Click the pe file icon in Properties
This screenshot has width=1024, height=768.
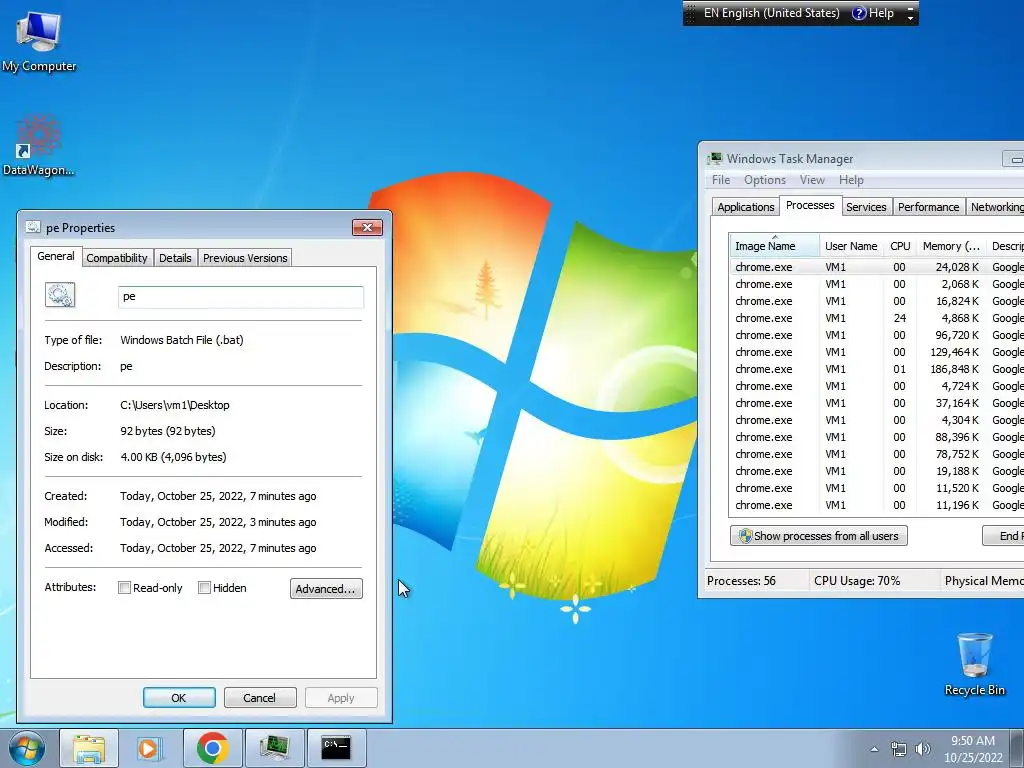pos(60,295)
